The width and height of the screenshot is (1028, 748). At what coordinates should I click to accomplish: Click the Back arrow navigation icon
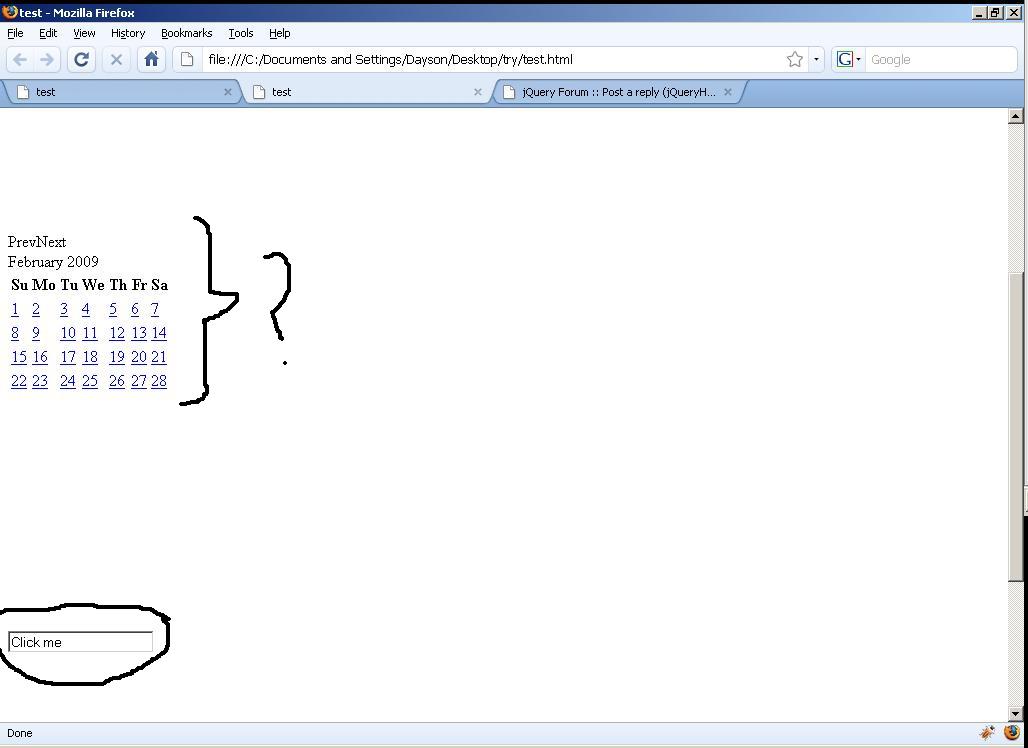[20, 60]
